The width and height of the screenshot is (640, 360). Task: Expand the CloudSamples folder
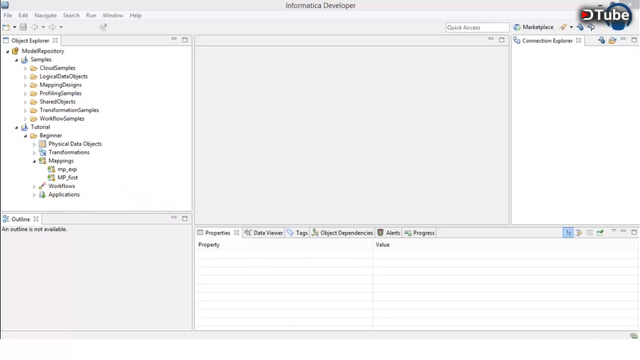25,69
